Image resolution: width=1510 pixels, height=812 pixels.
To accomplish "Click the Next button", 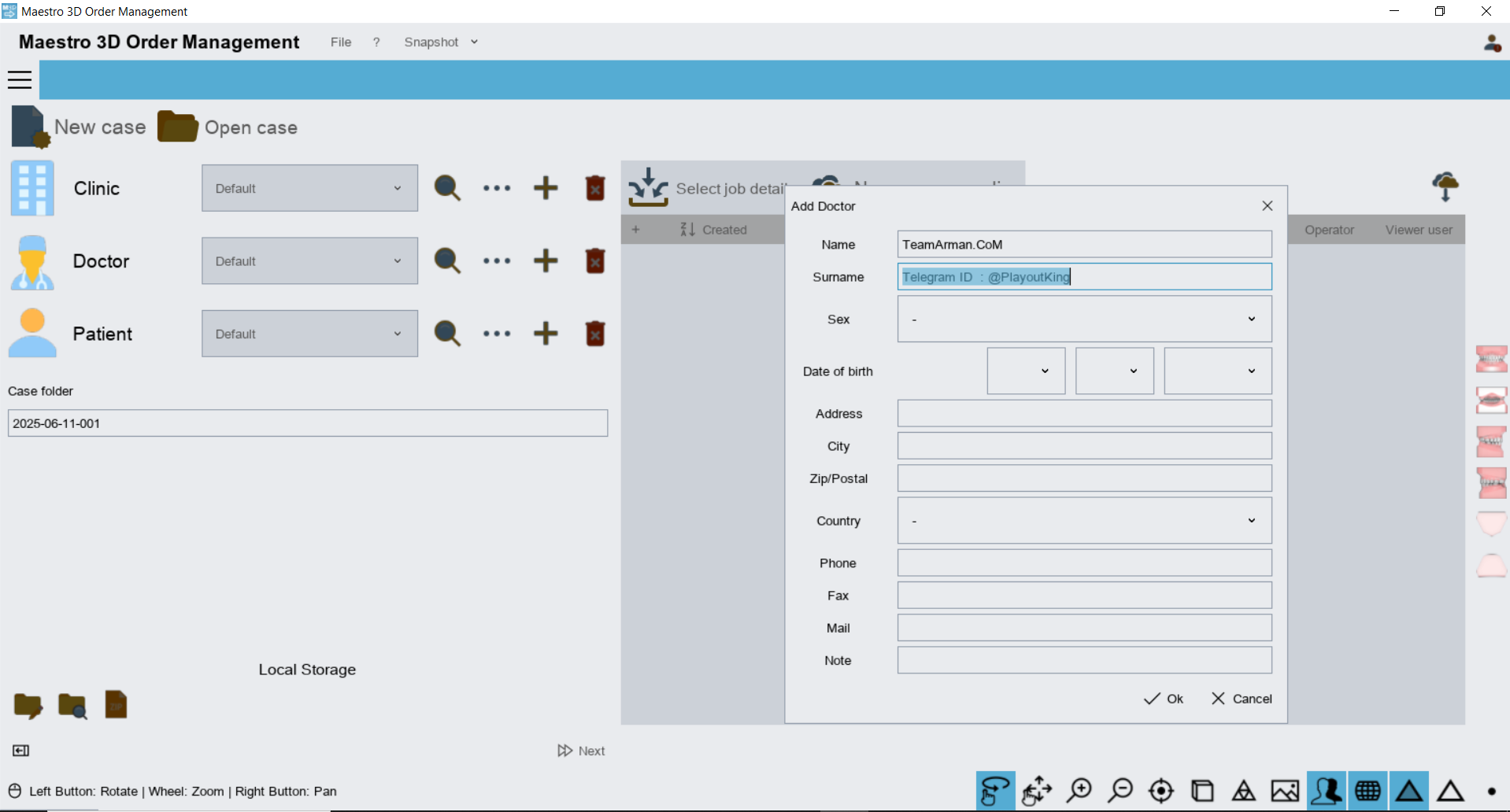I will pyautogui.click(x=581, y=751).
